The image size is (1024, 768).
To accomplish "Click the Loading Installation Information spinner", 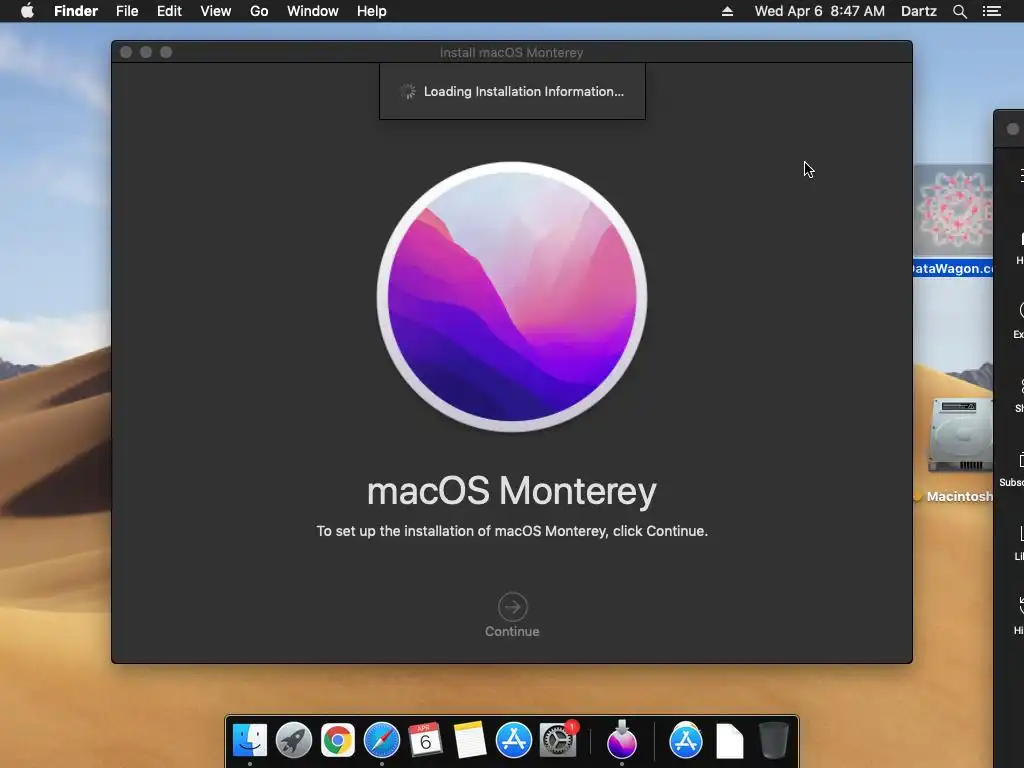I will pos(408,91).
